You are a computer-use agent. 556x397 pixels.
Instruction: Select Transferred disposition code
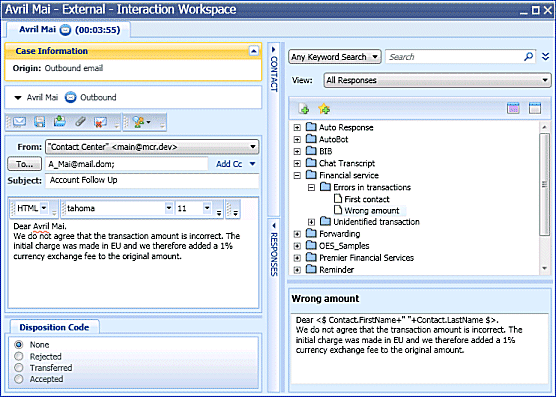tap(19, 368)
